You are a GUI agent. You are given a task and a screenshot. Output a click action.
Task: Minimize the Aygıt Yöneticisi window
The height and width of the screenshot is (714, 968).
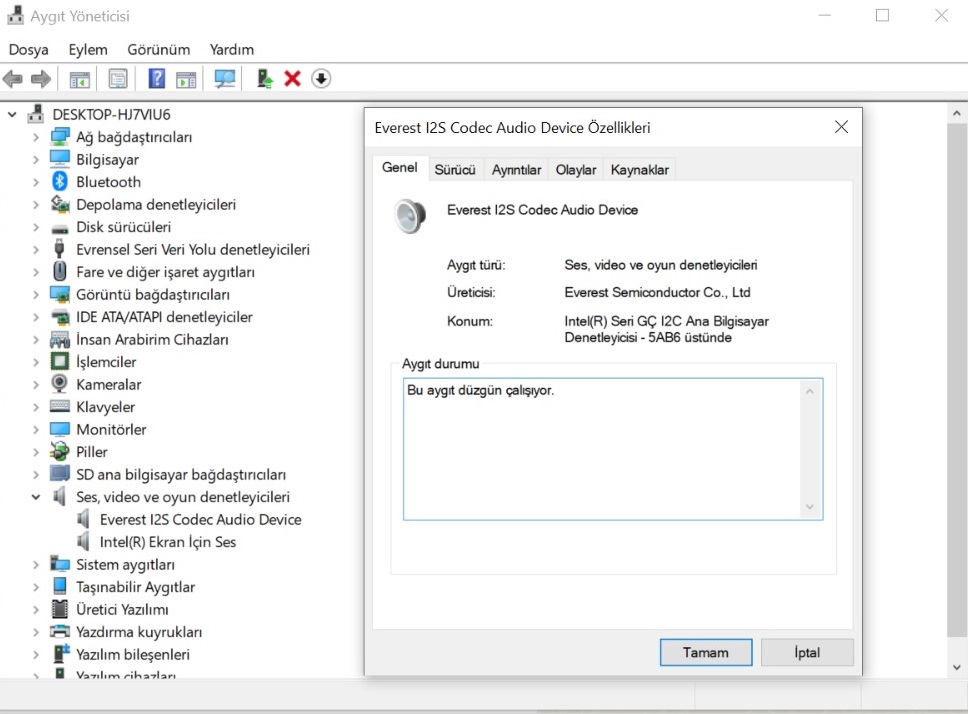coord(825,15)
